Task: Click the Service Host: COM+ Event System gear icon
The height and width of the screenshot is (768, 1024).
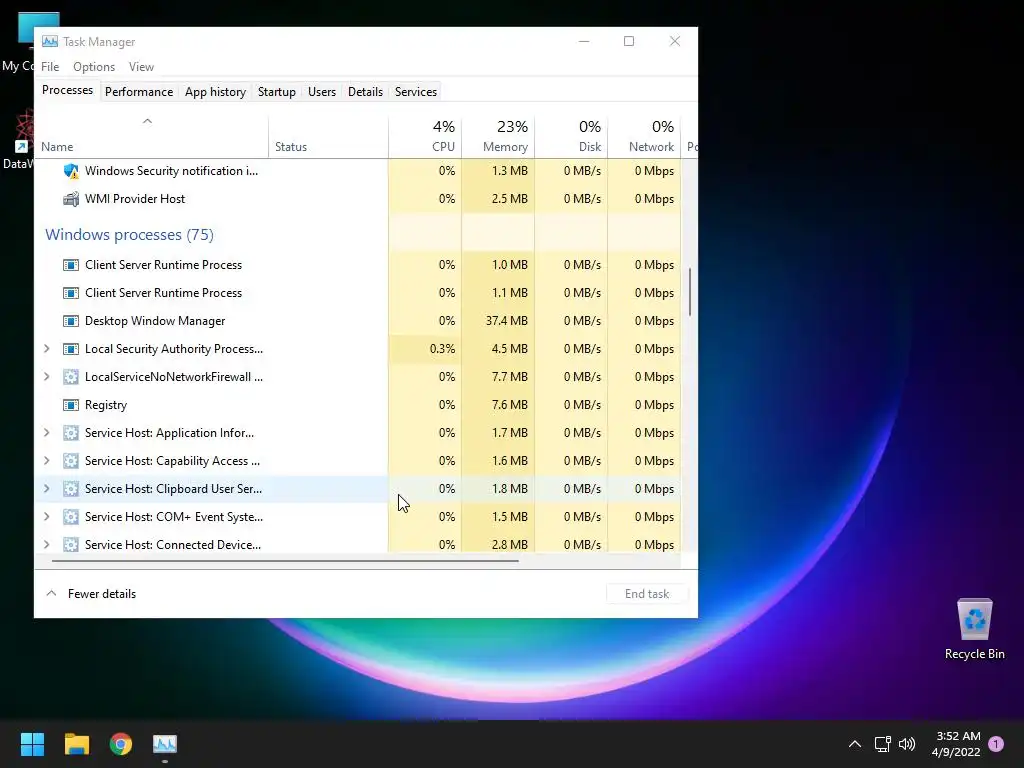Action: 71,517
